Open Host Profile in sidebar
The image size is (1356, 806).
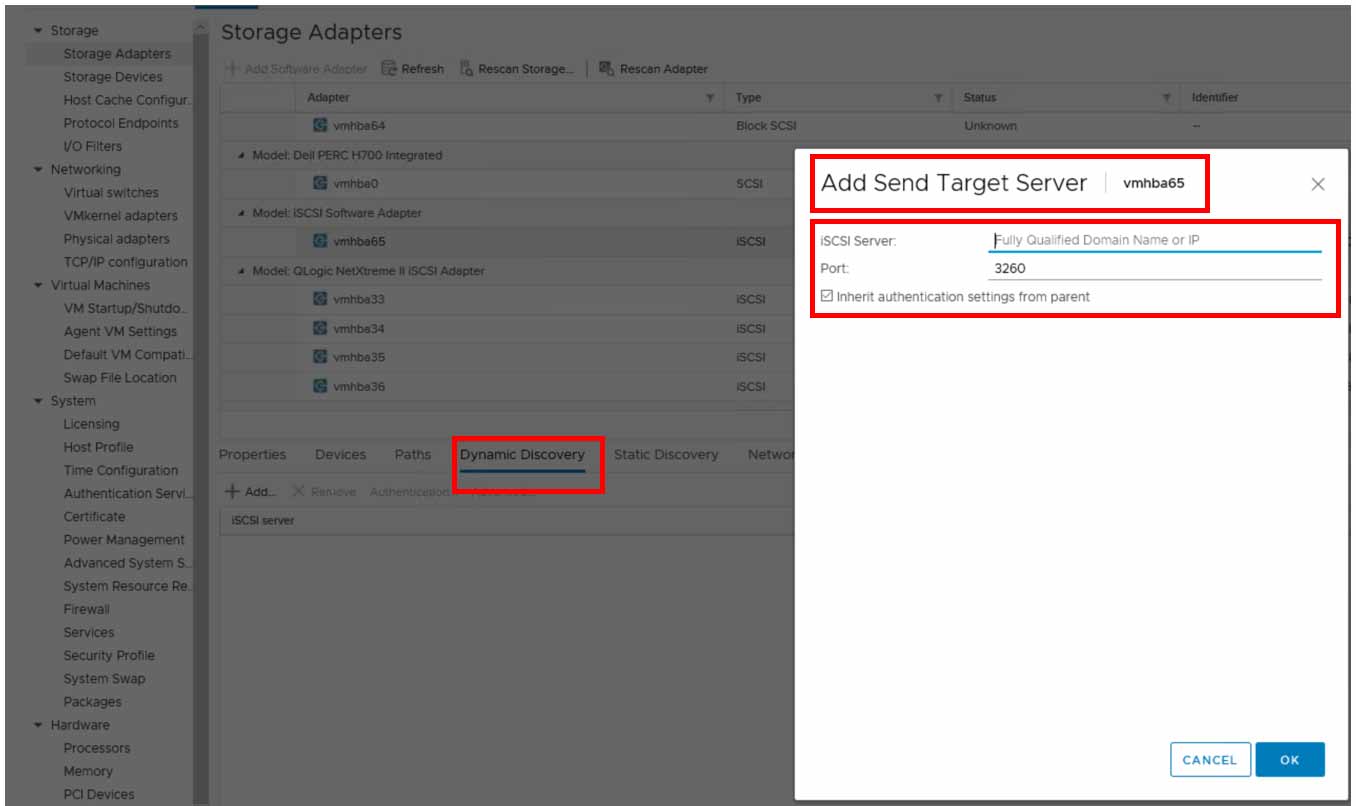click(98, 447)
